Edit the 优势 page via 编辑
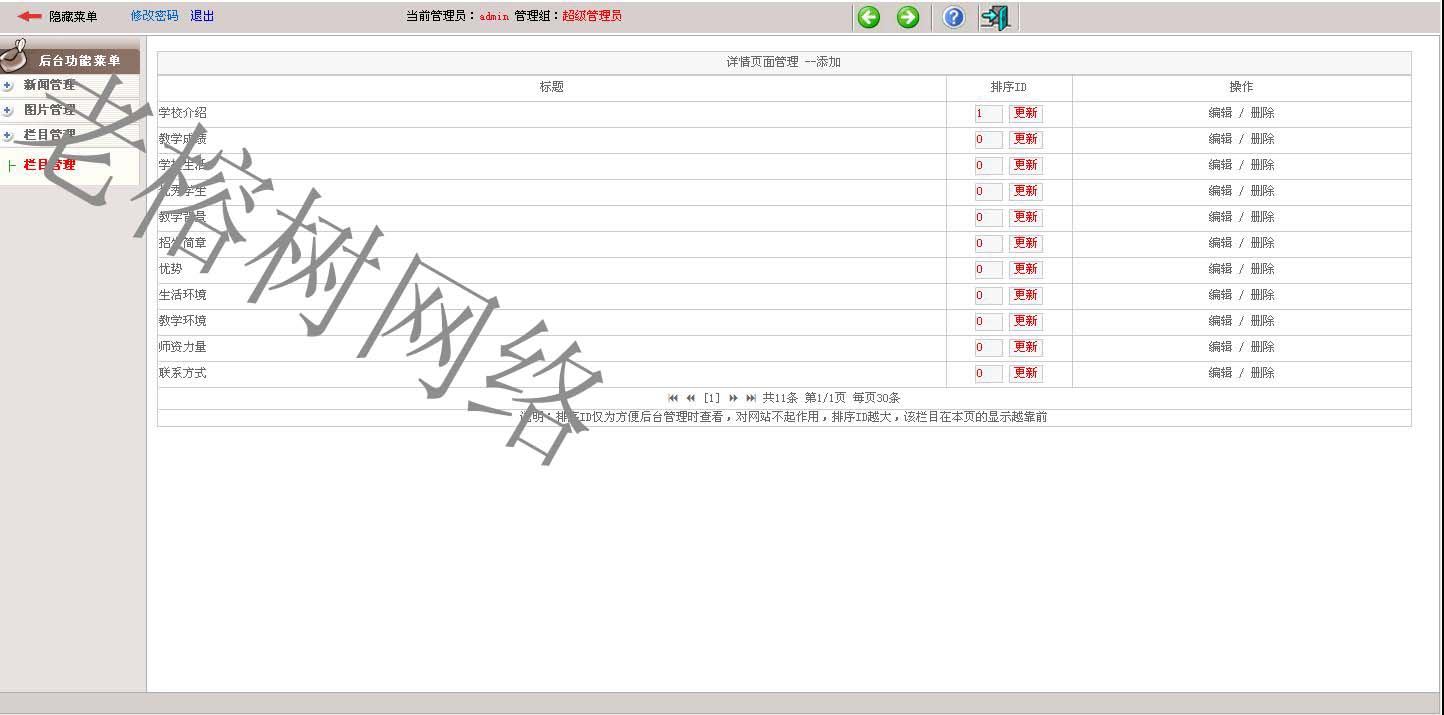Viewport: 1444px width, 715px height. click(1220, 269)
